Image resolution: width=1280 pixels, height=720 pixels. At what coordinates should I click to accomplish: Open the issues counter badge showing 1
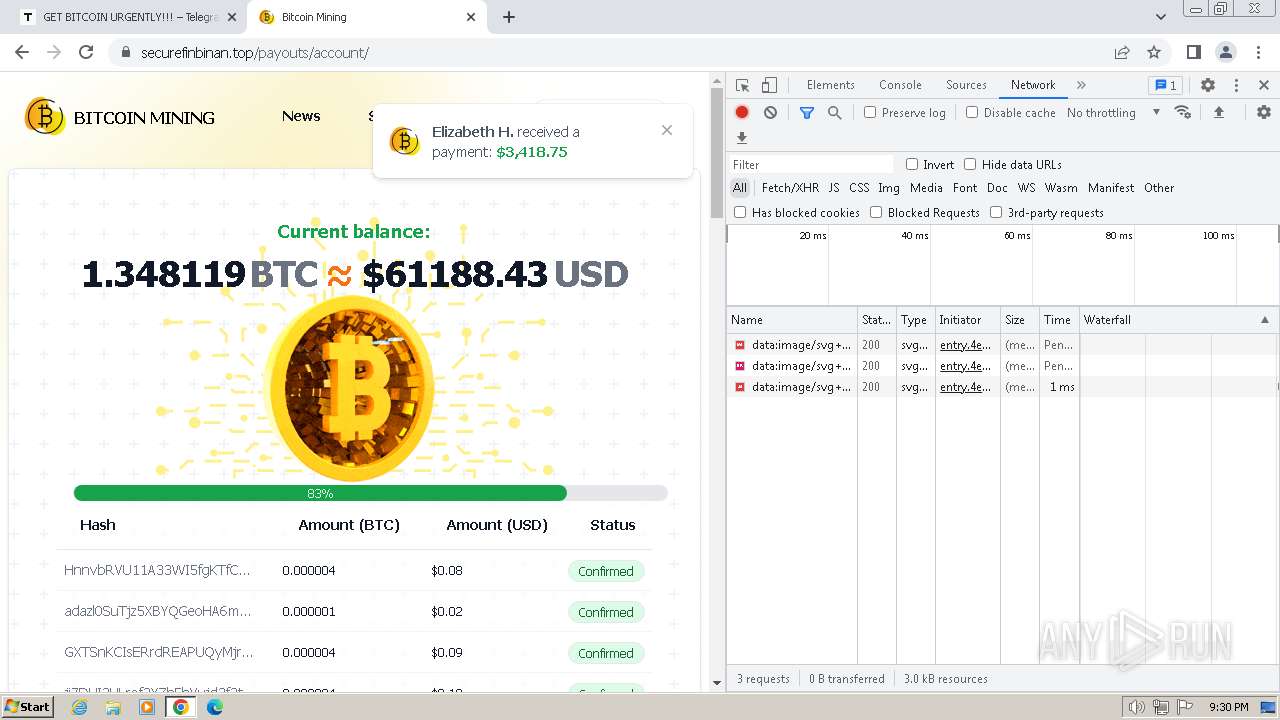coord(1165,85)
